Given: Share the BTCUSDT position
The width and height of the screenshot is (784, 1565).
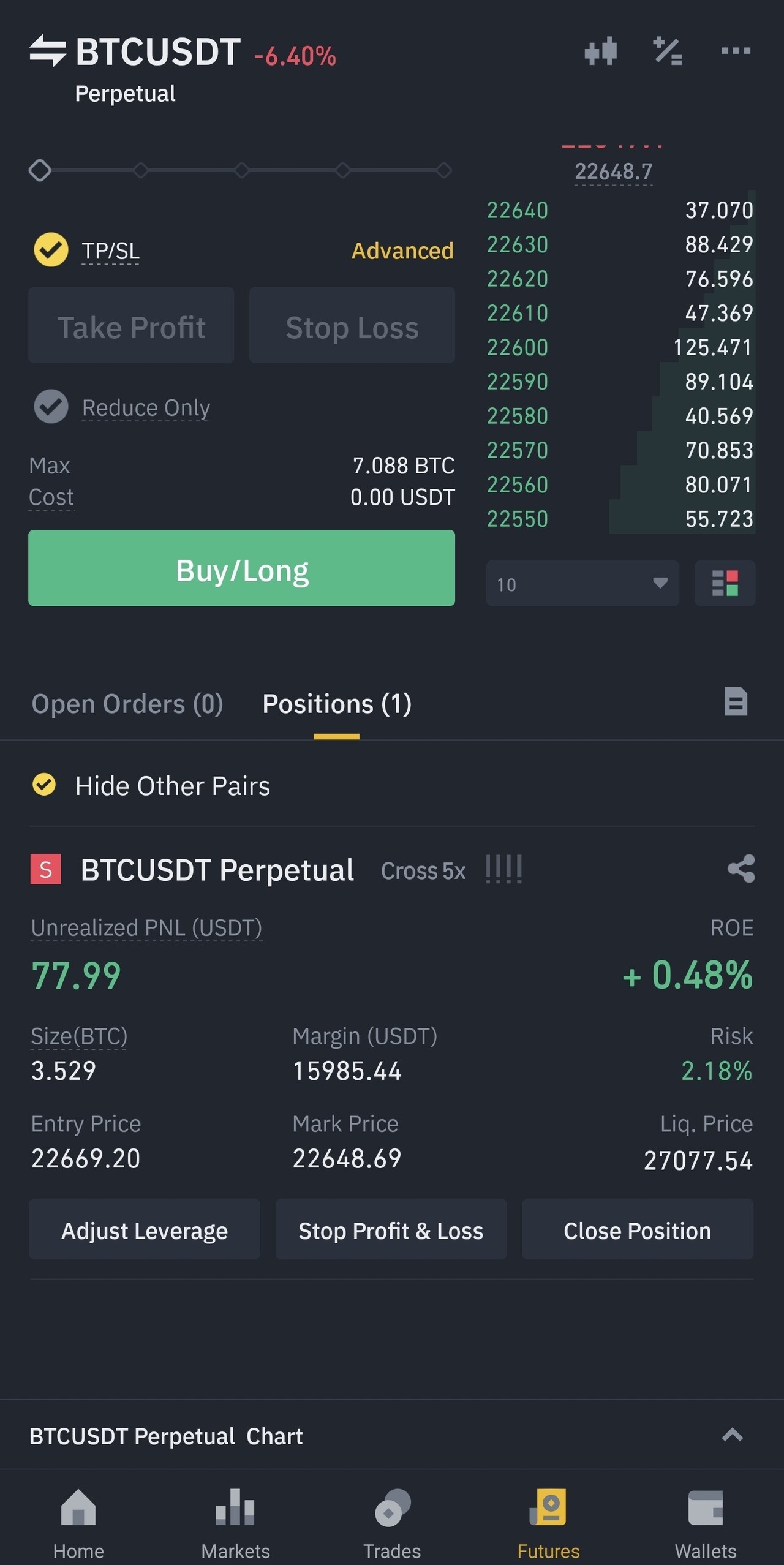Looking at the screenshot, I should [x=741, y=869].
